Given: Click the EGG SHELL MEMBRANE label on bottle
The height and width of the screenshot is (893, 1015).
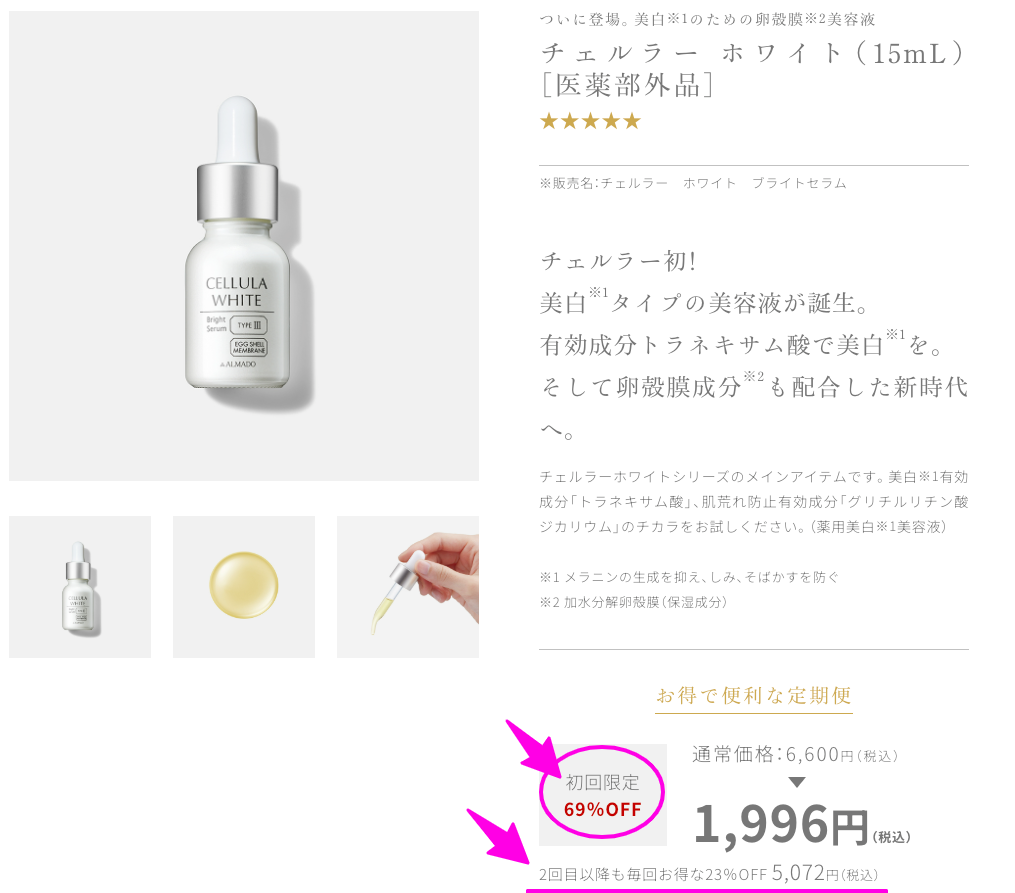Looking at the screenshot, I should tap(249, 347).
